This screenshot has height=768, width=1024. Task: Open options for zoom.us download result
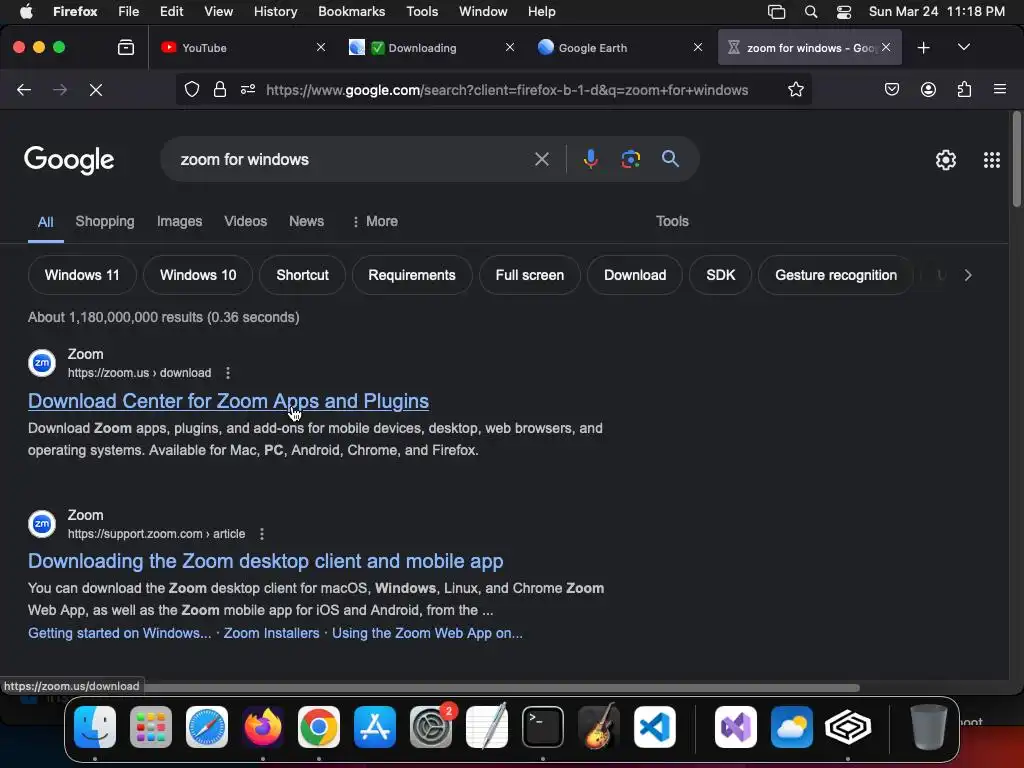228,373
